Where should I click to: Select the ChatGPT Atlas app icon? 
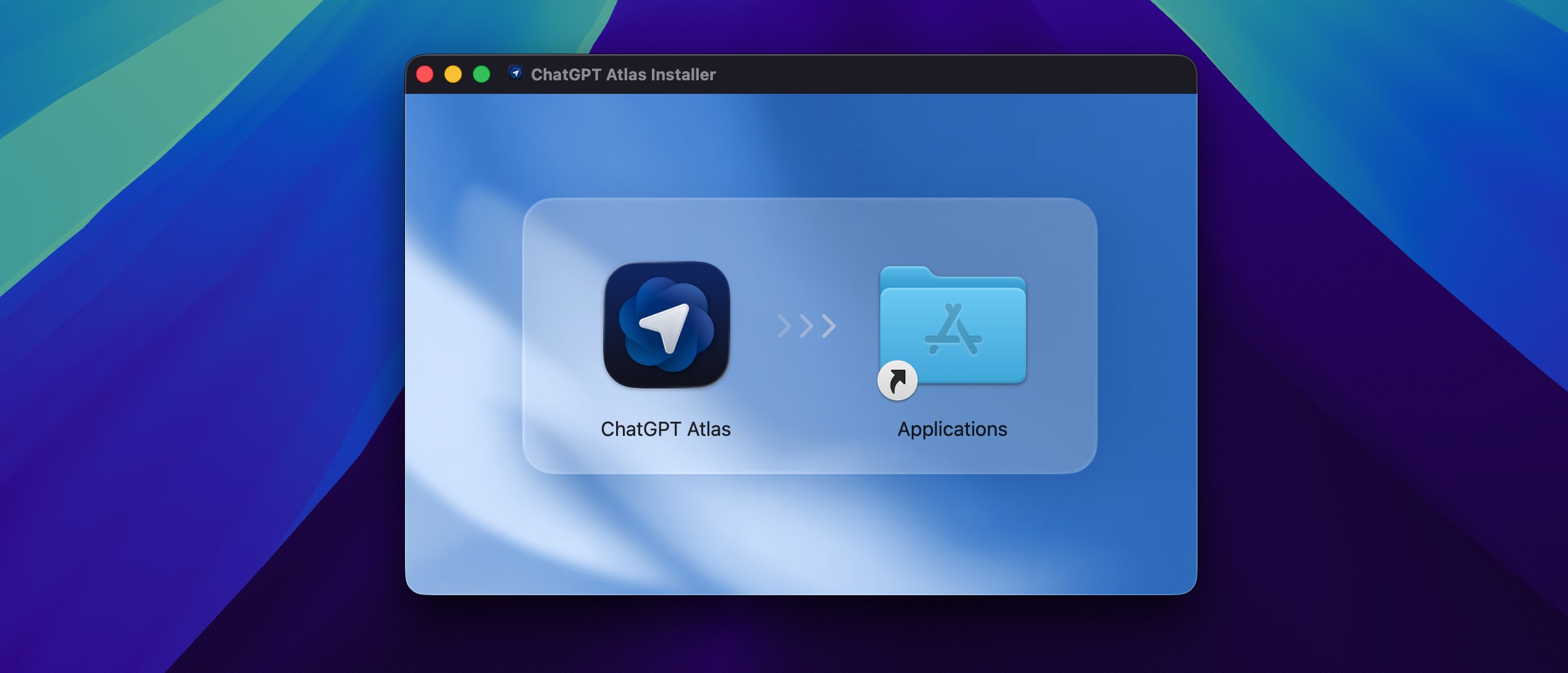click(666, 325)
